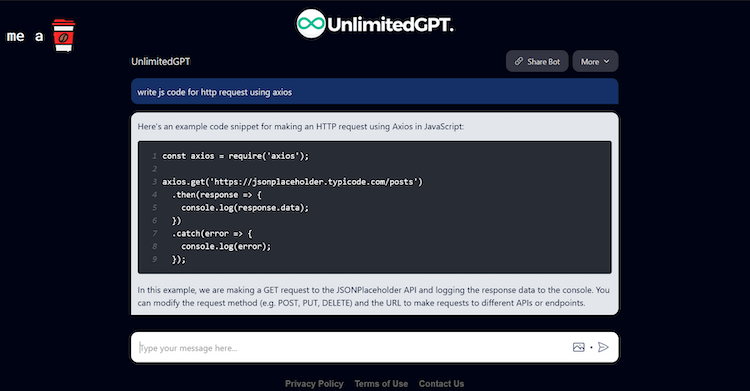Click the axios.get URL line in code
750x391 pixels.
292,182
